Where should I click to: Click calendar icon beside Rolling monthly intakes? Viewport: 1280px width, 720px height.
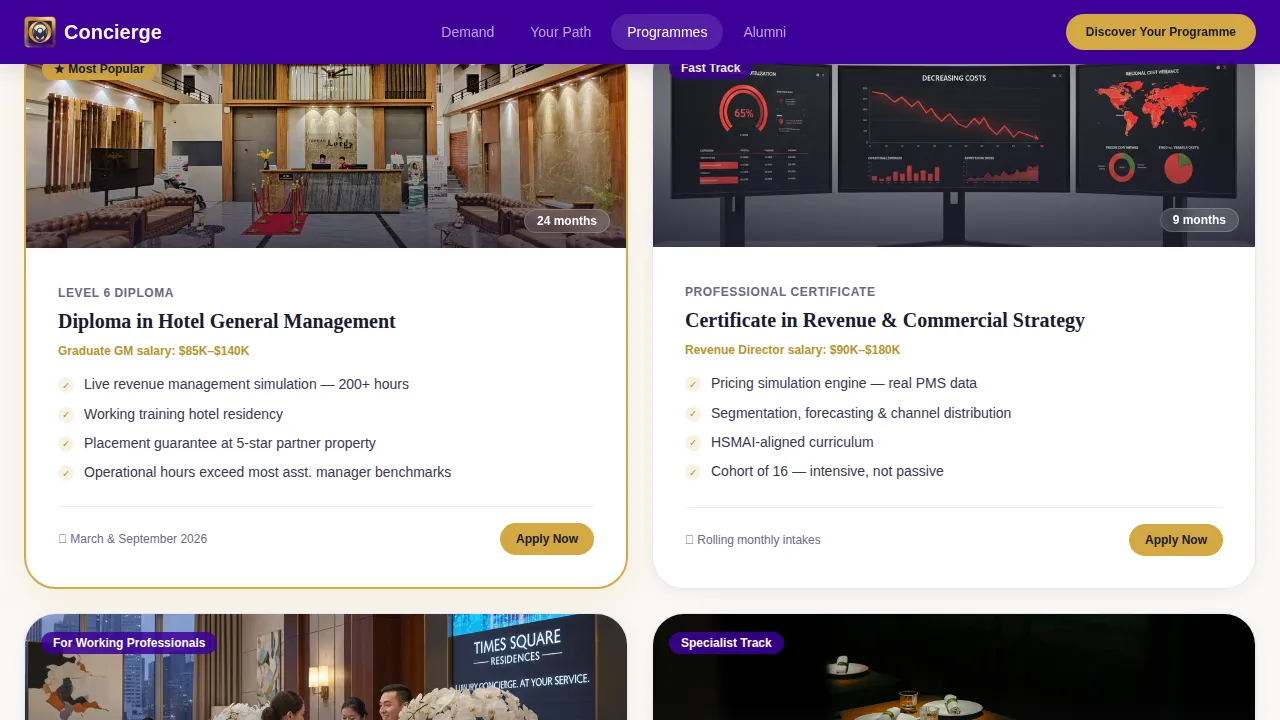click(x=689, y=540)
